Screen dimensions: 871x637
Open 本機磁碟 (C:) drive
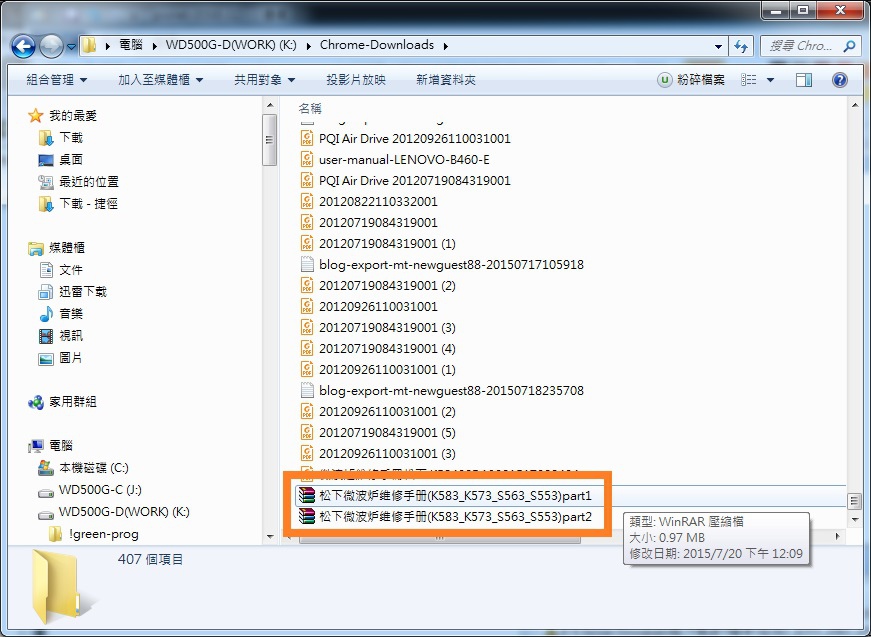click(x=94, y=468)
